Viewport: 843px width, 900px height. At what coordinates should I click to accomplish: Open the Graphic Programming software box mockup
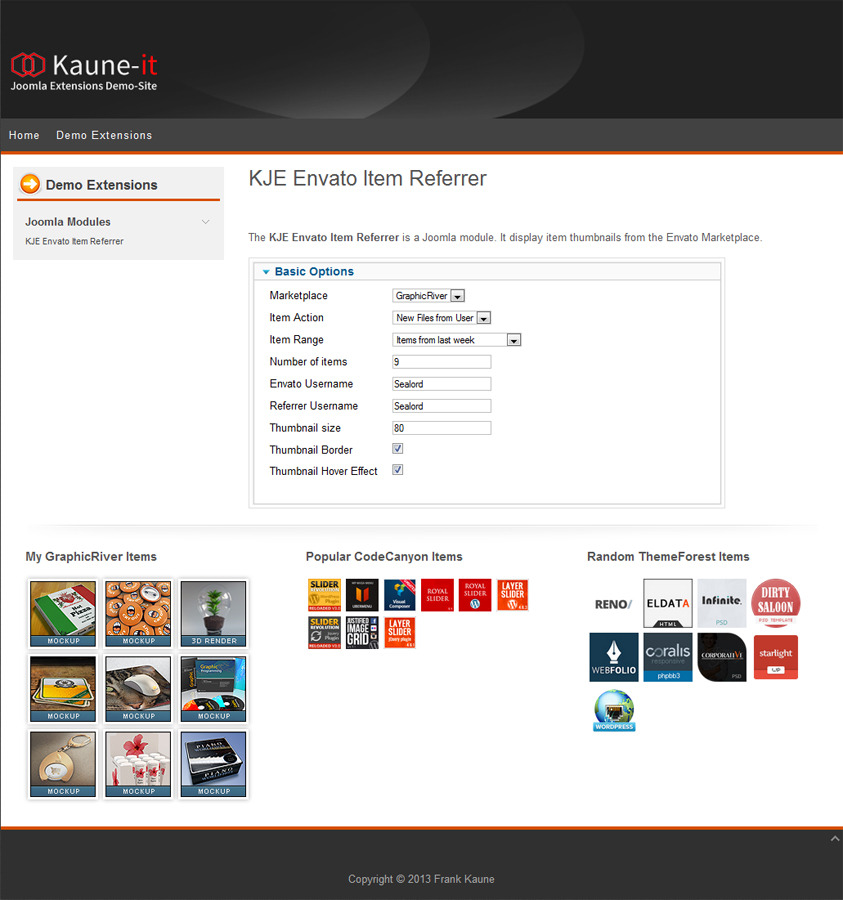tap(213, 689)
